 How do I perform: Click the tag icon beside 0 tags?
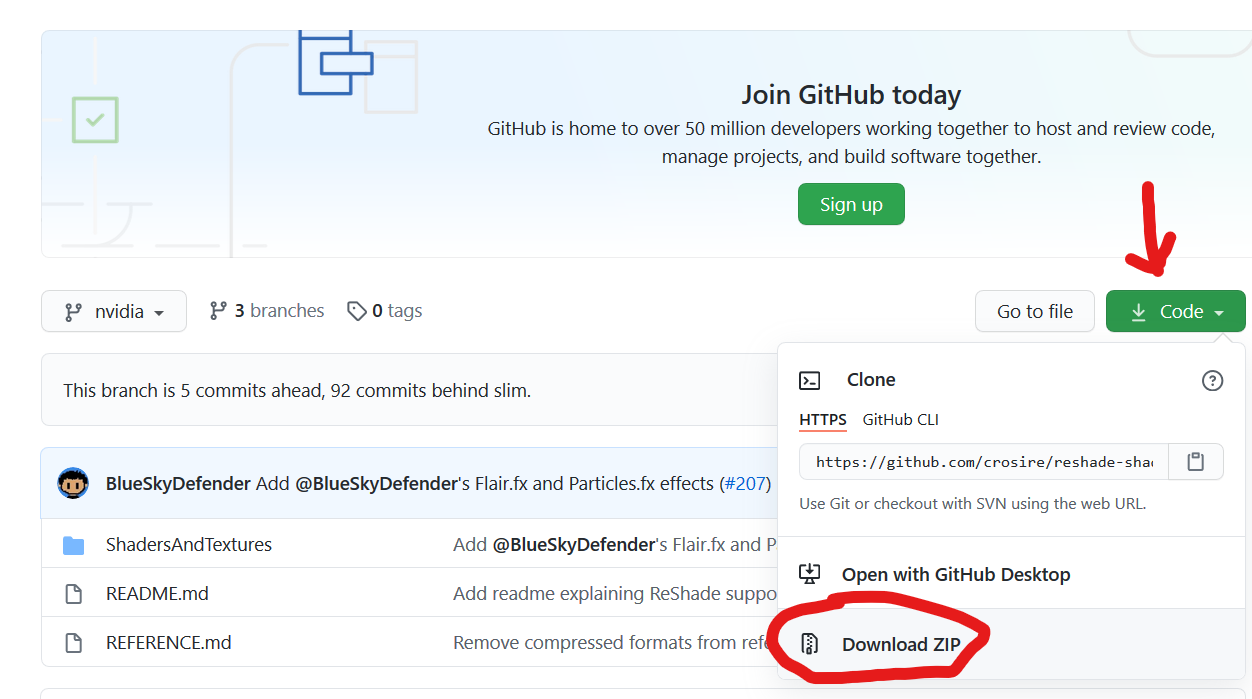pyautogui.click(x=356, y=311)
